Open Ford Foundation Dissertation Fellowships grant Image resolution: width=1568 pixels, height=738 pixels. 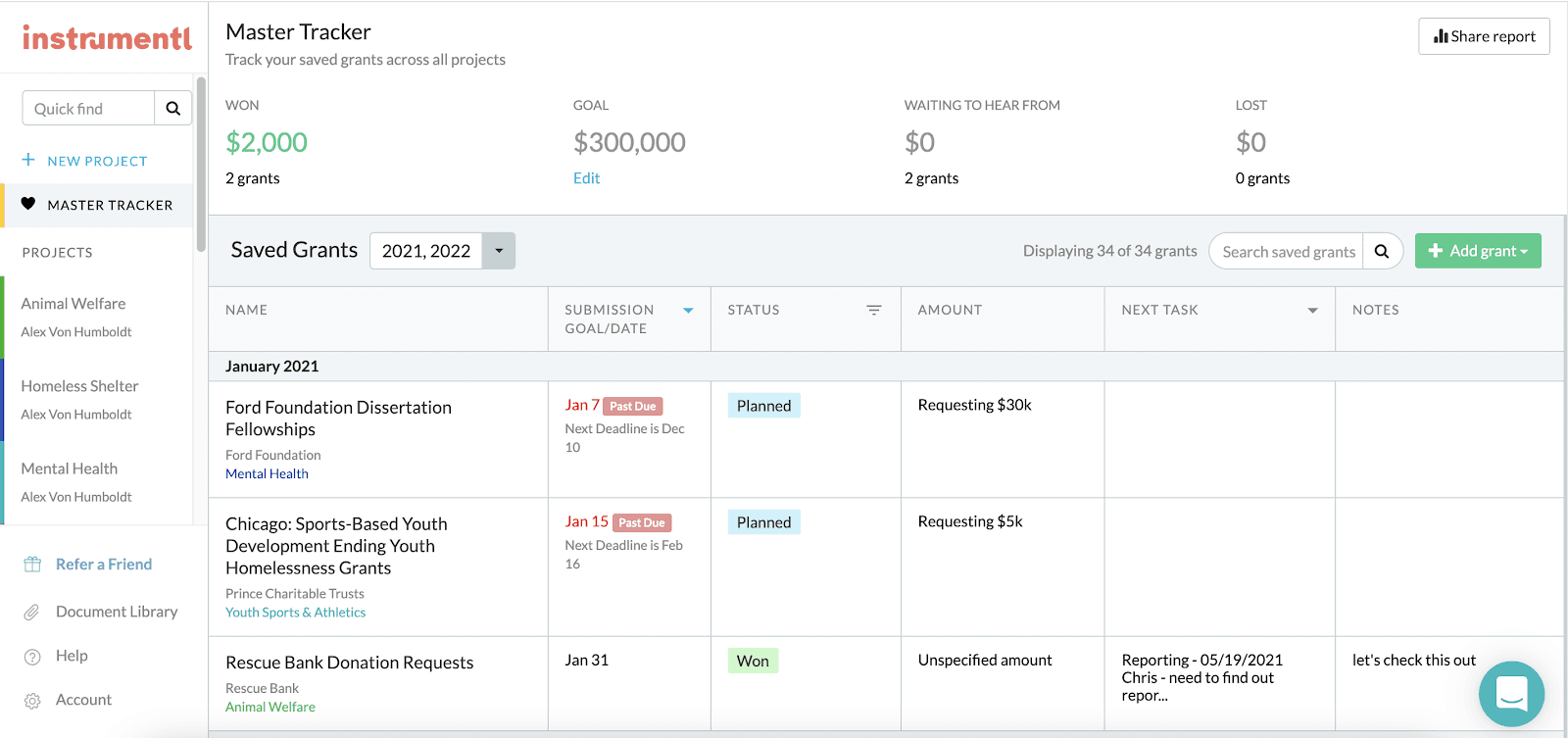point(338,418)
